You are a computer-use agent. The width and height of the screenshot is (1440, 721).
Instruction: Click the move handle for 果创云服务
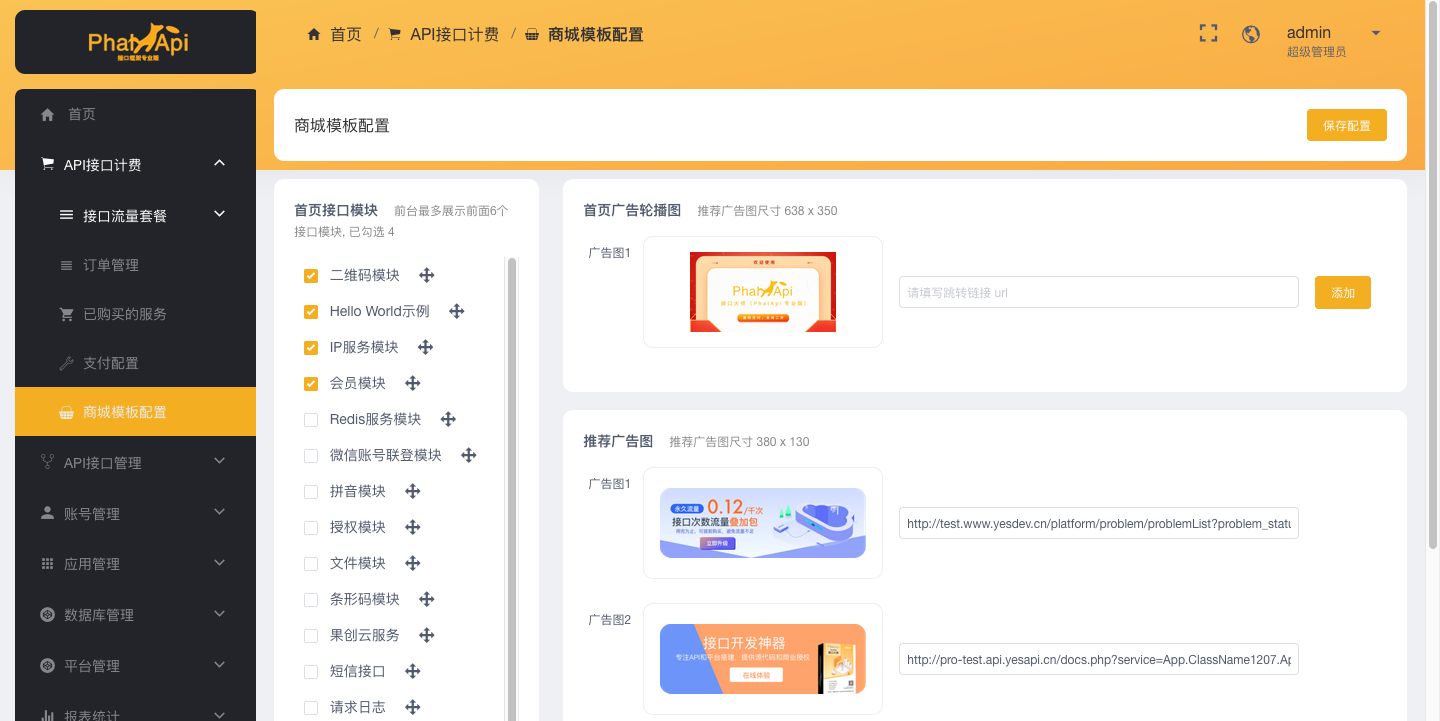[426, 635]
